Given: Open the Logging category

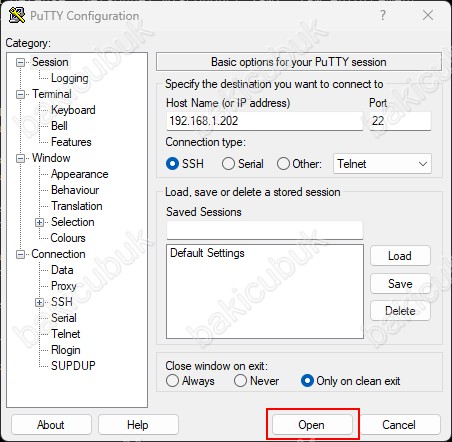Looking at the screenshot, I should tap(70, 78).
